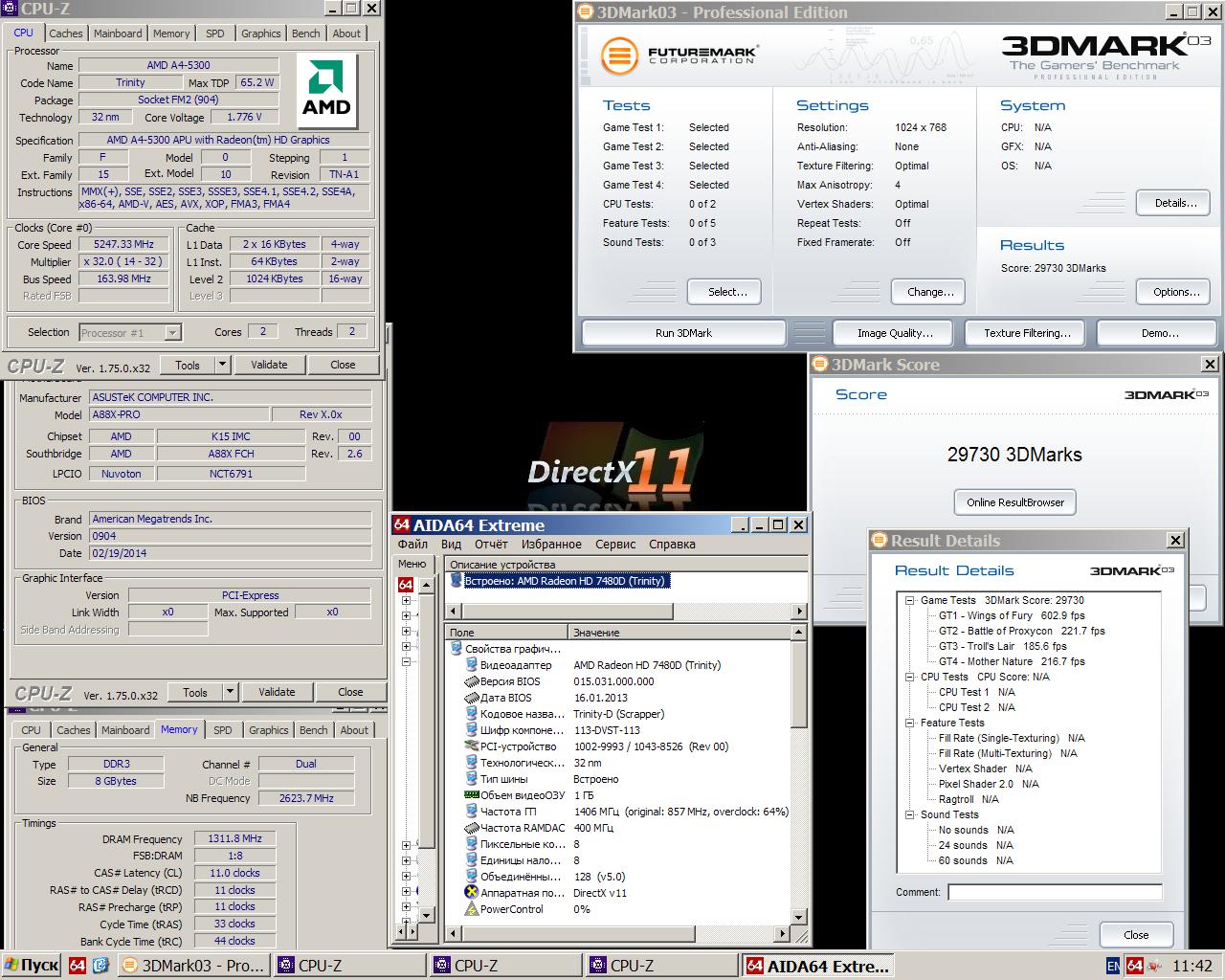This screenshot has width=1225, height=980.
Task: Click Image Quality... button
Action: 895,333
